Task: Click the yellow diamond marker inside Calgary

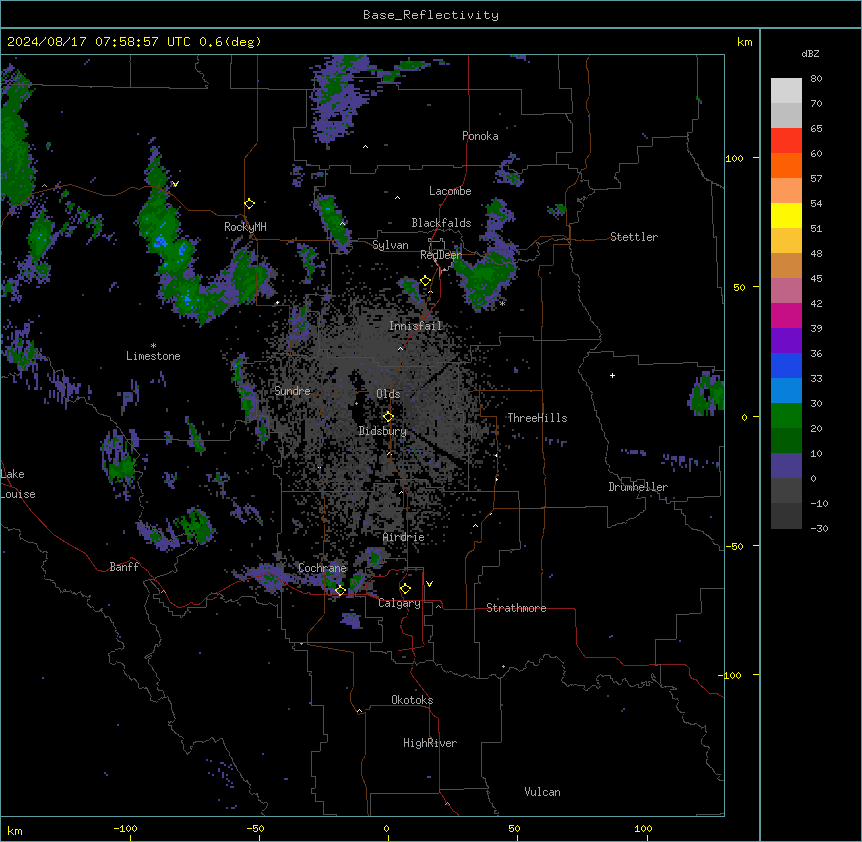Action: pos(405,589)
